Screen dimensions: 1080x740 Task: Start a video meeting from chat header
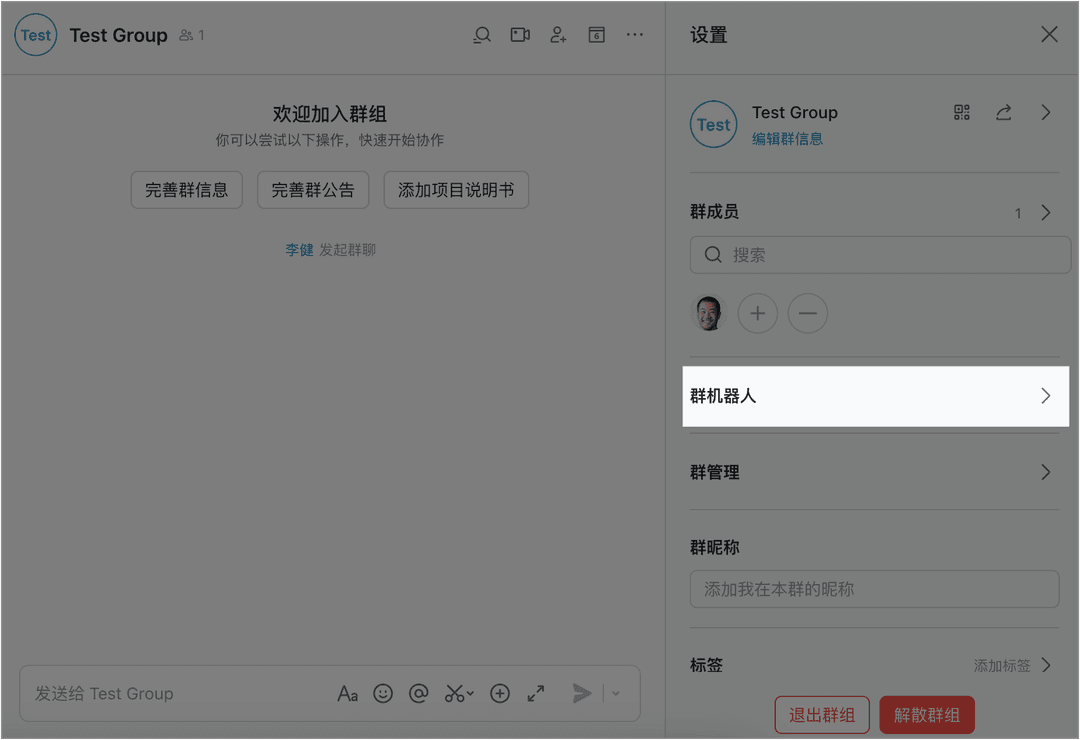pyautogui.click(x=520, y=34)
